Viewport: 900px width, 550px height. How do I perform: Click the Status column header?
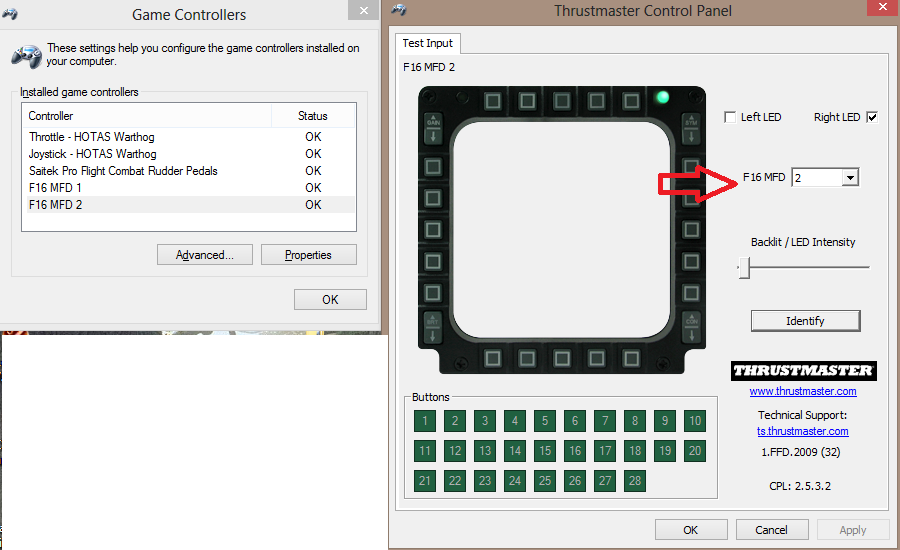click(x=313, y=116)
